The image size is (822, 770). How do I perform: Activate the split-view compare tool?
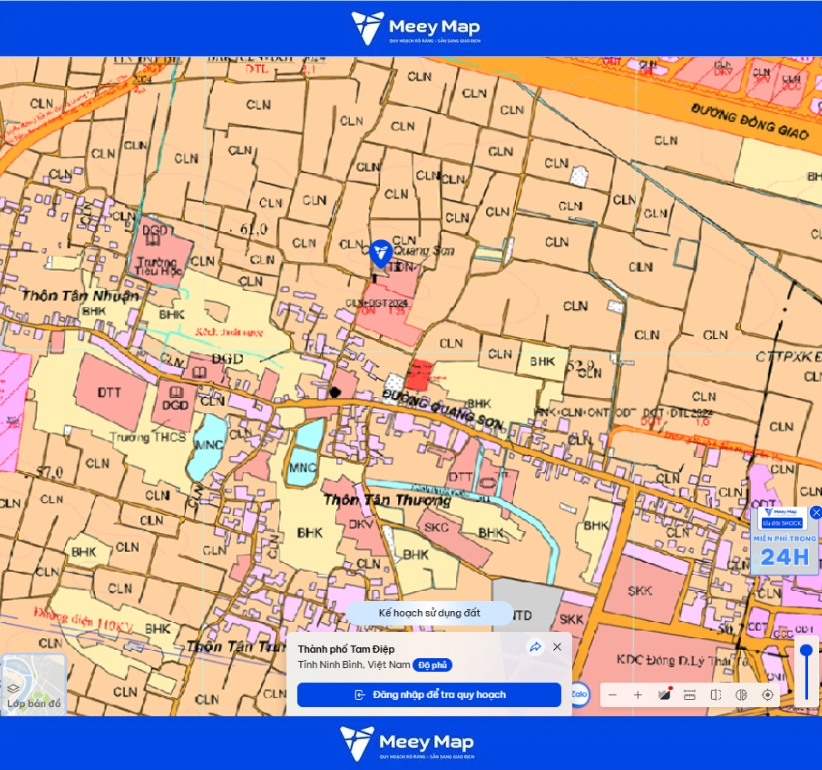716,695
